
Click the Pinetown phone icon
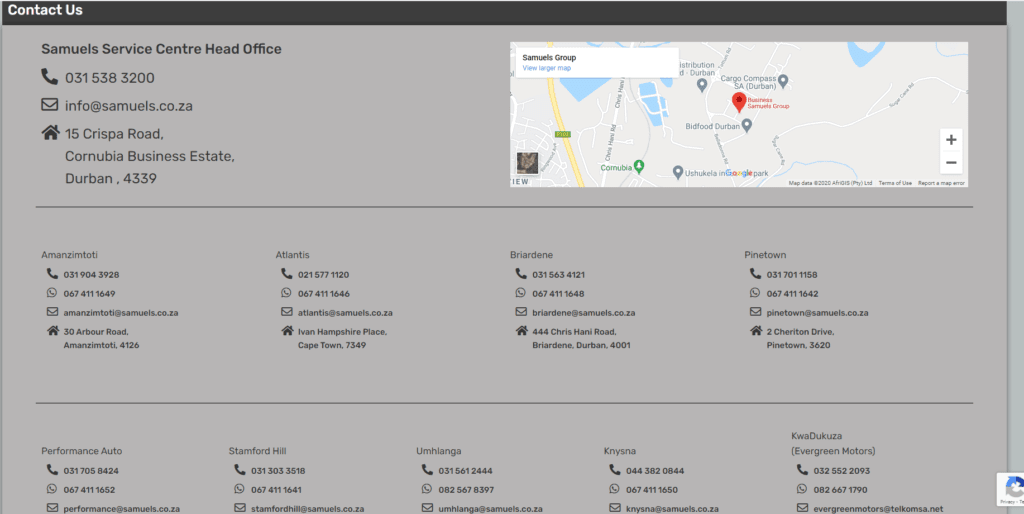[x=755, y=274]
